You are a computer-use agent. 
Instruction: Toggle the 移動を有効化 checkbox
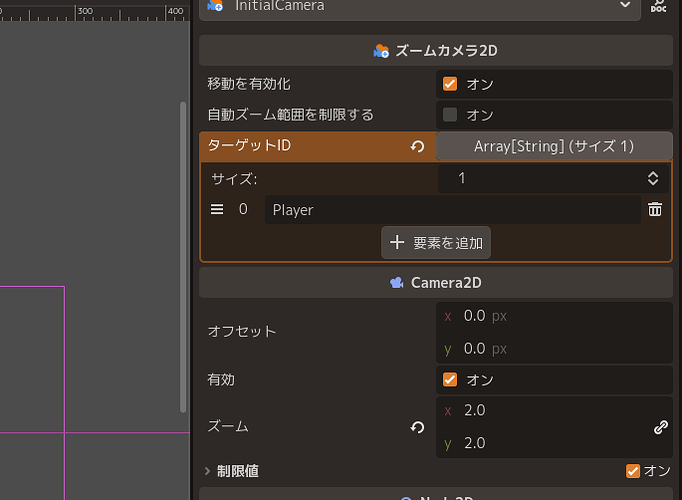pyautogui.click(x=450, y=84)
